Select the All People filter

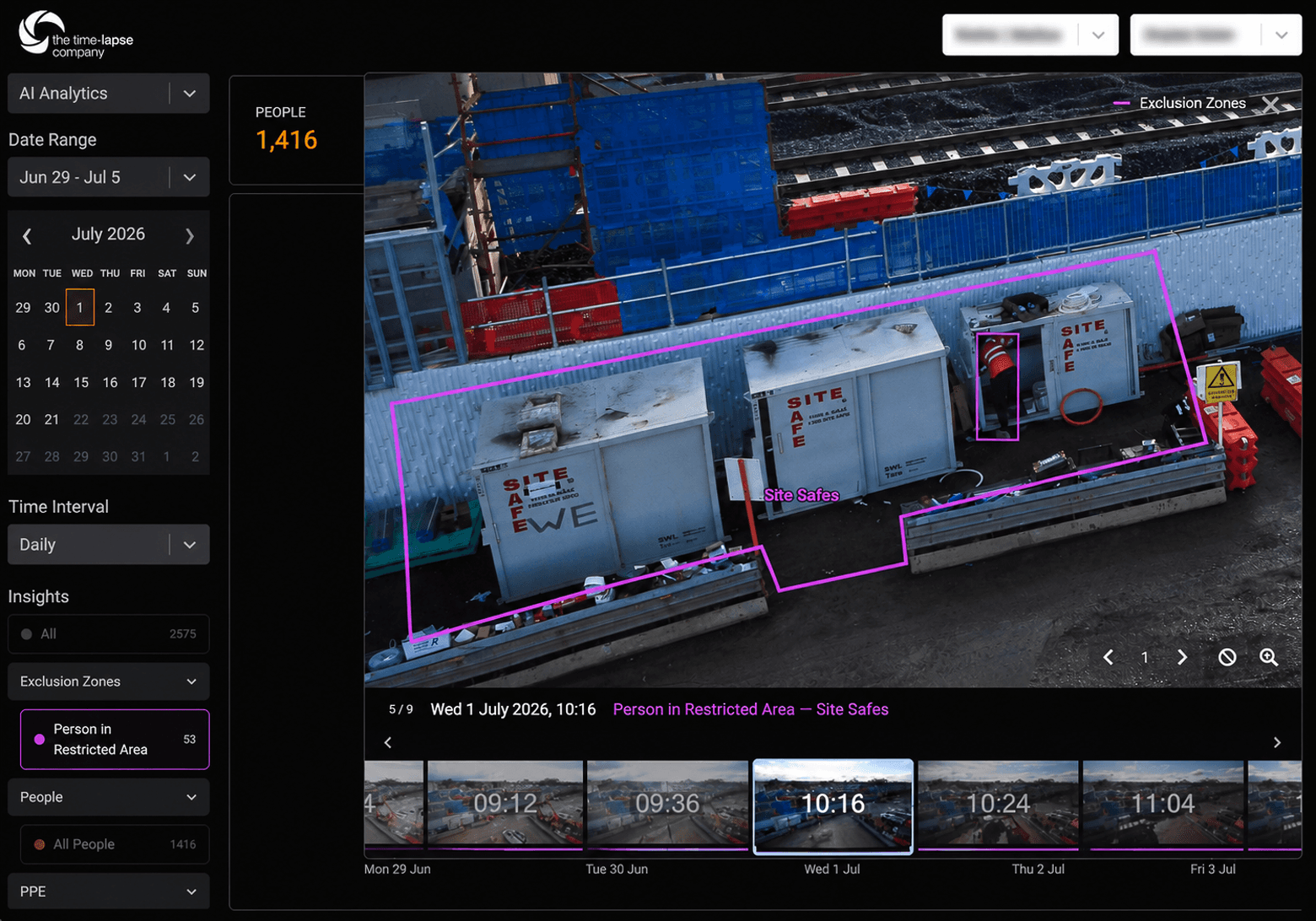(x=115, y=844)
